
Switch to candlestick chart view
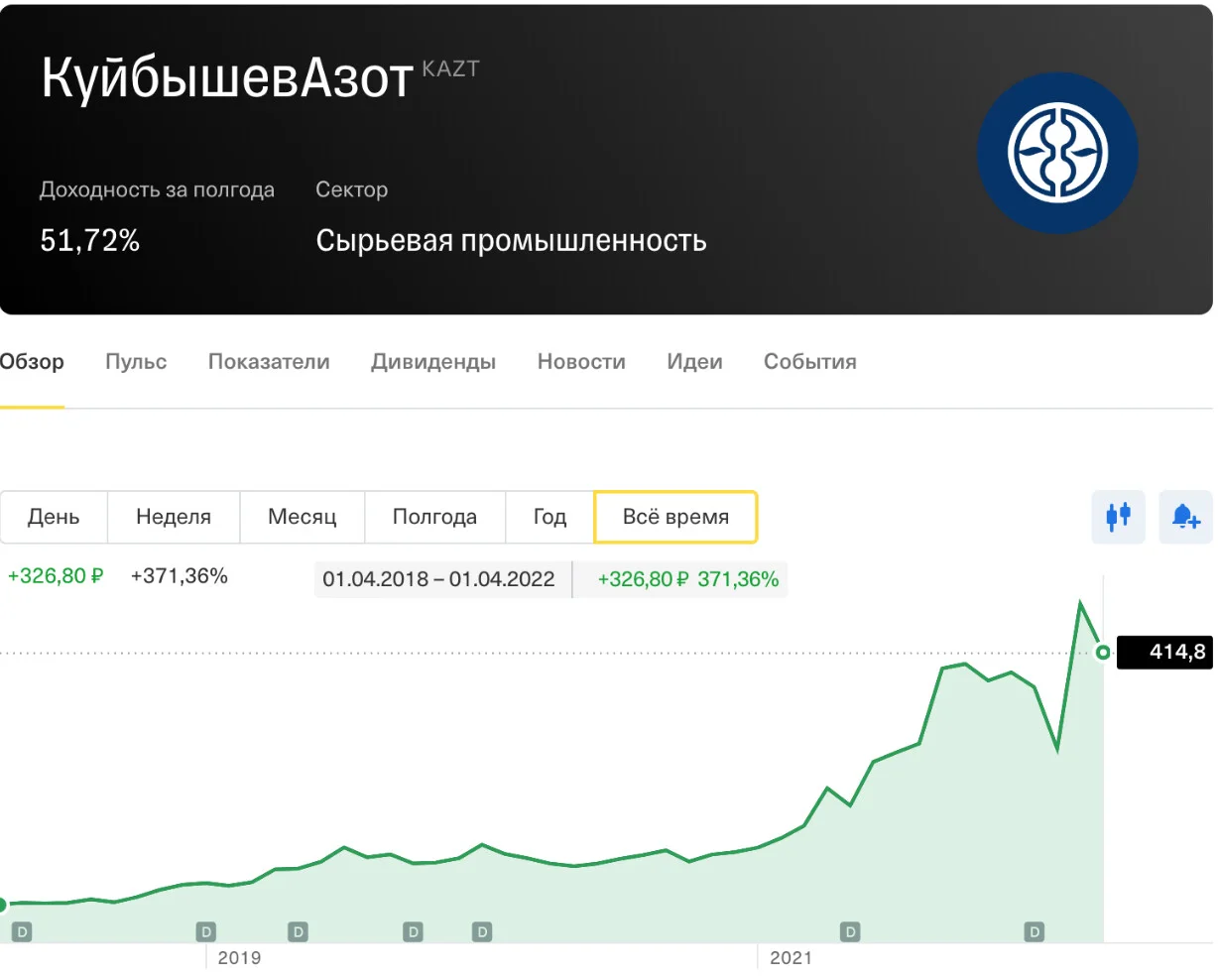pos(1118,517)
